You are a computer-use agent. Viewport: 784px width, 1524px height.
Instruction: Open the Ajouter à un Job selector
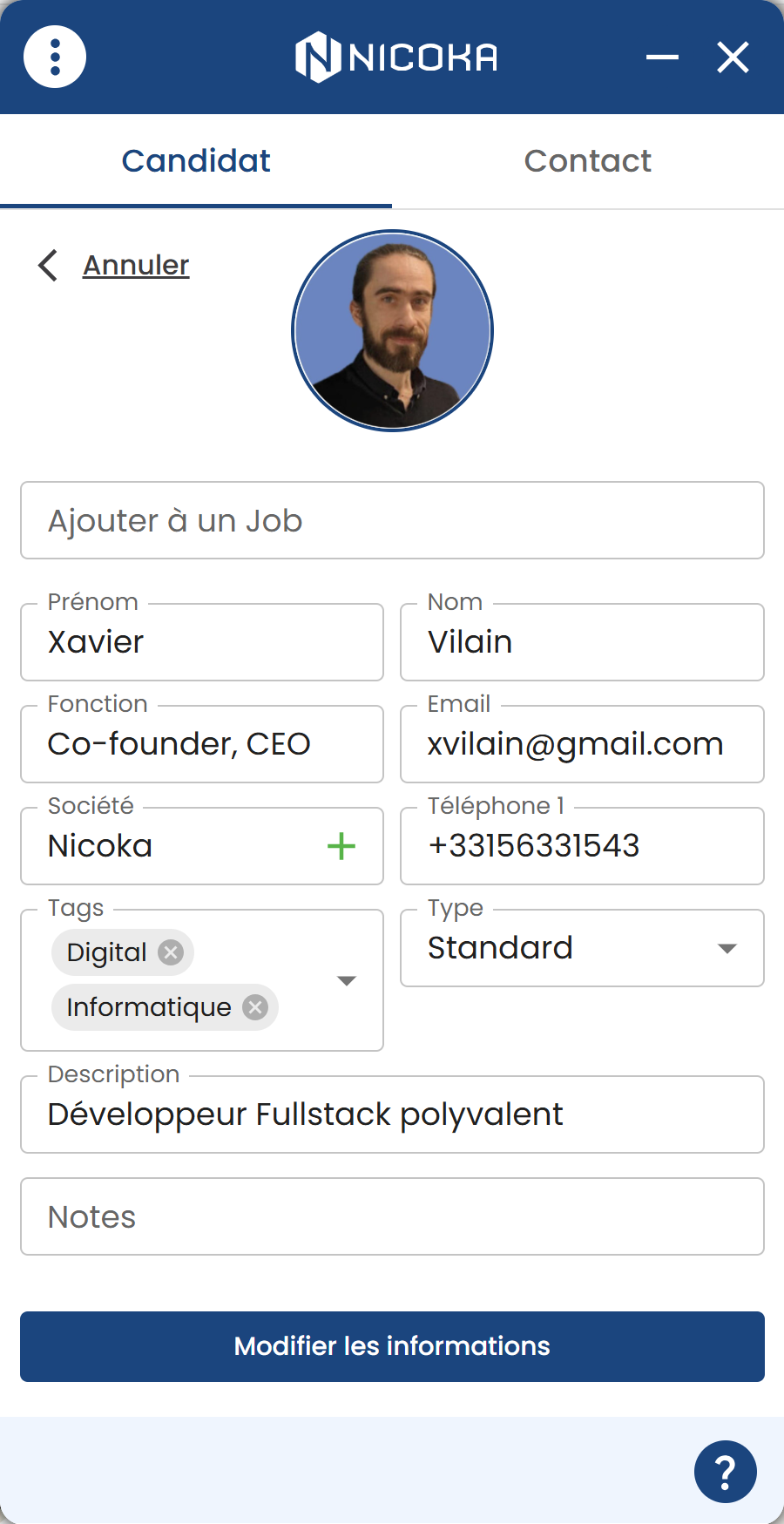tap(392, 521)
